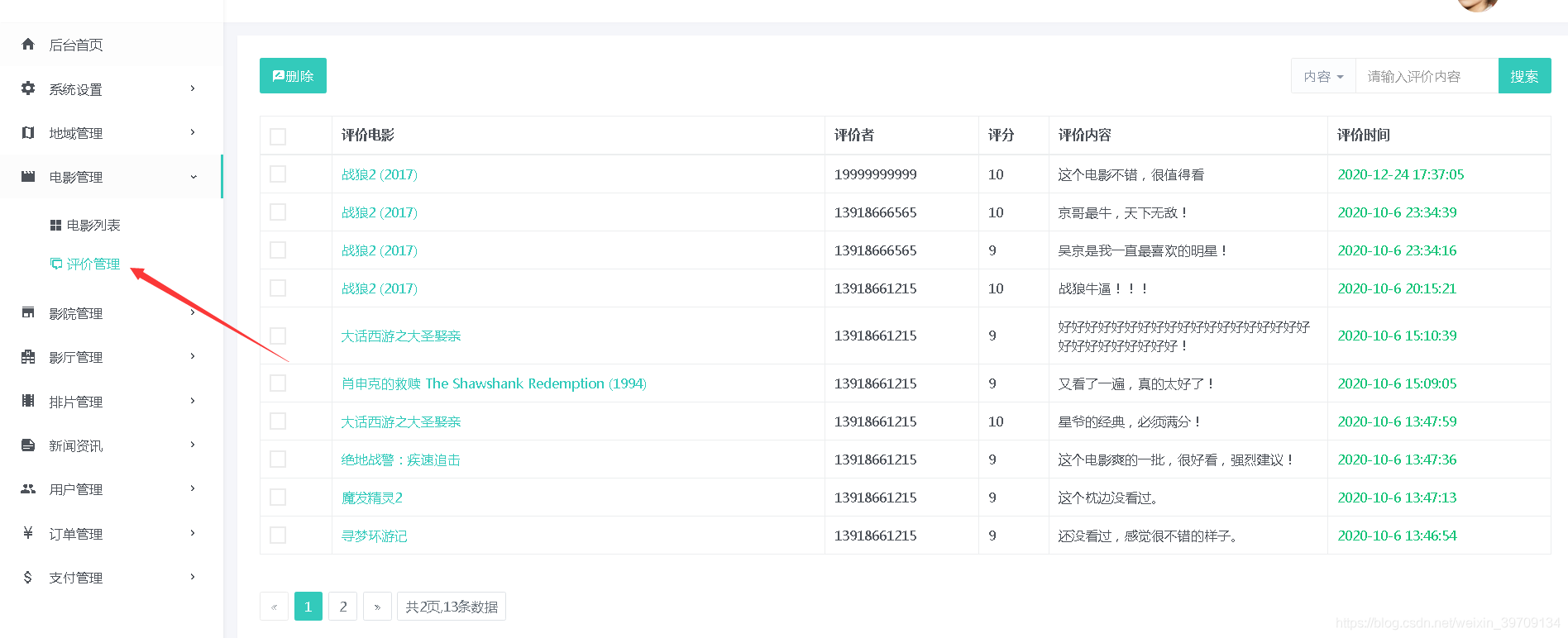Select 评价管理 in the sidebar
The width and height of the screenshot is (1568, 638).
pyautogui.click(x=93, y=264)
